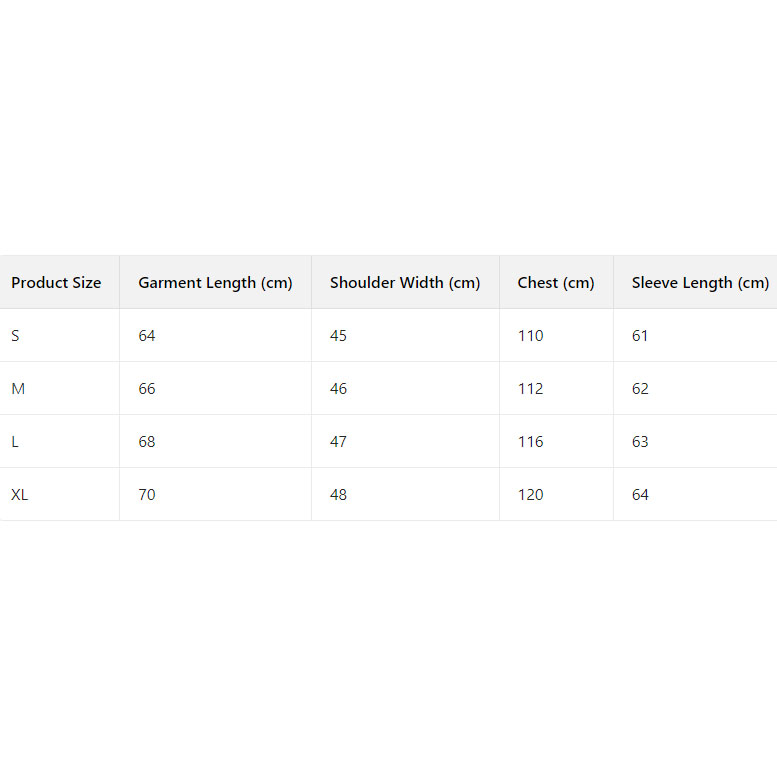Screen dimensions: 777x777
Task: Select the size L row label
Action: pos(15,442)
